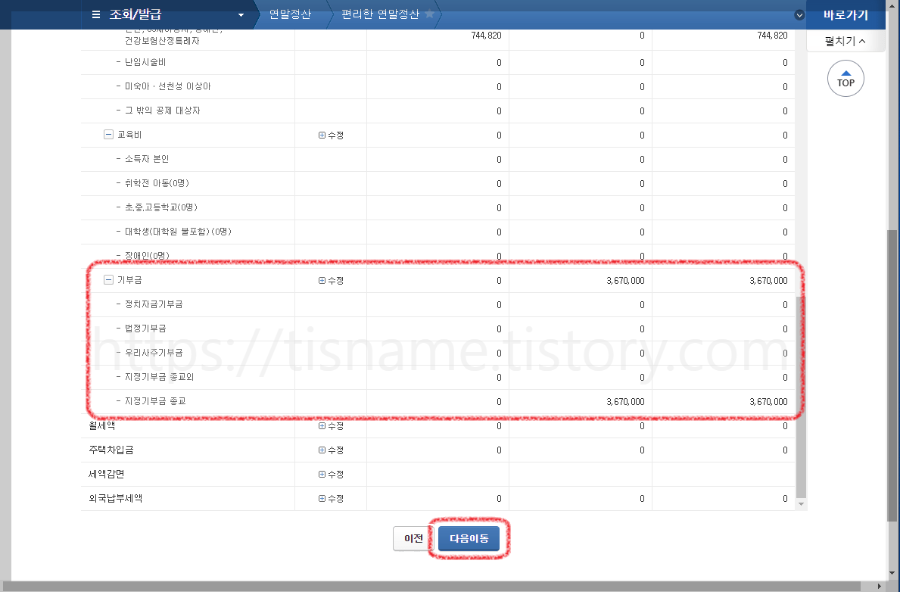
Task: Select the 초,중,고등학교(0명) row label
Action: pyautogui.click(x=161, y=207)
